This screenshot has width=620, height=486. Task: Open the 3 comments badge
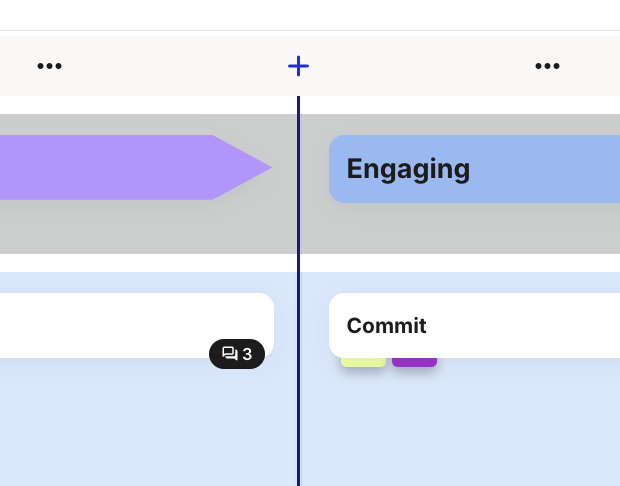237,354
